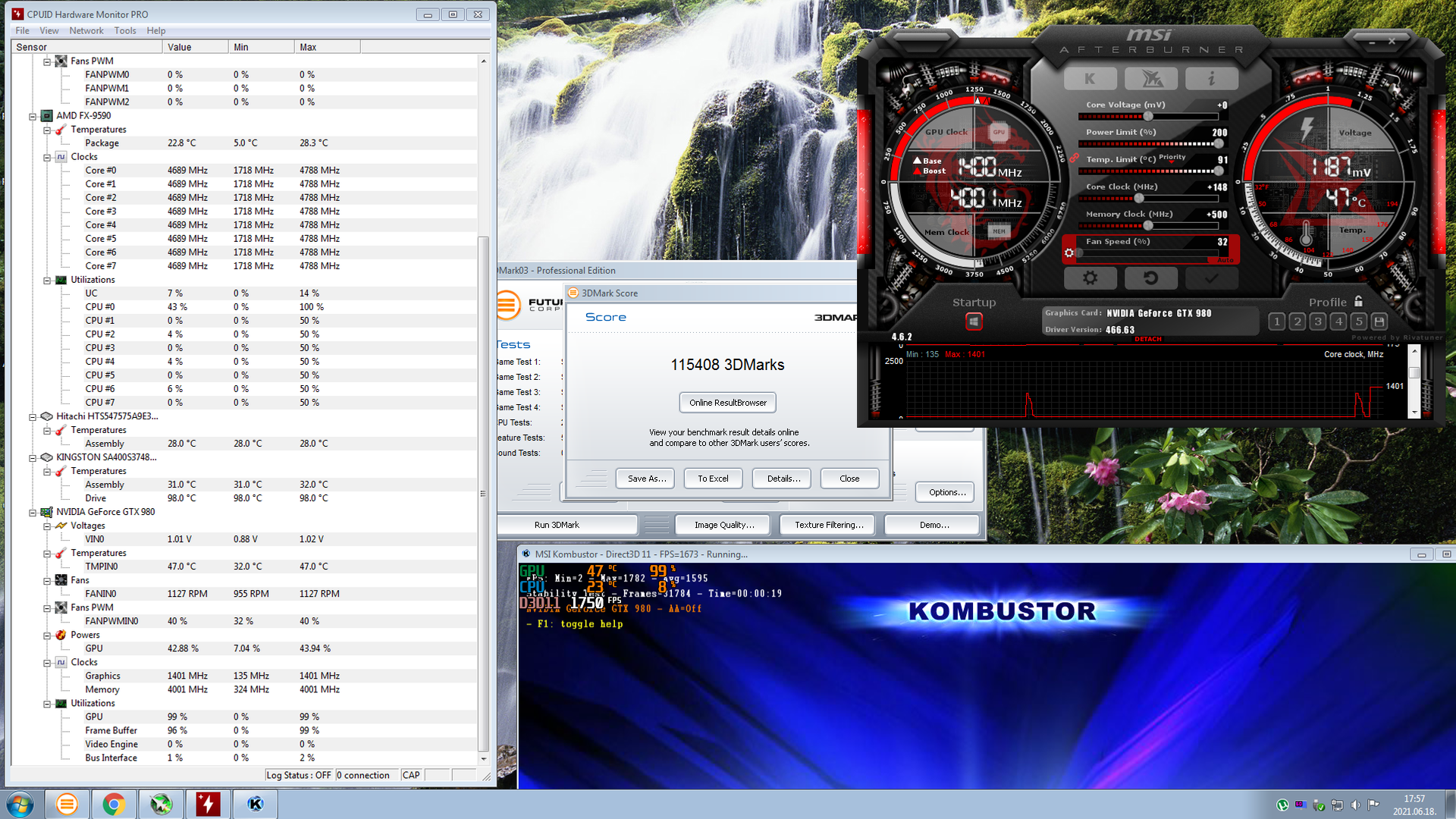
Task: Reset Afterburner settings to defaults
Action: [1150, 278]
